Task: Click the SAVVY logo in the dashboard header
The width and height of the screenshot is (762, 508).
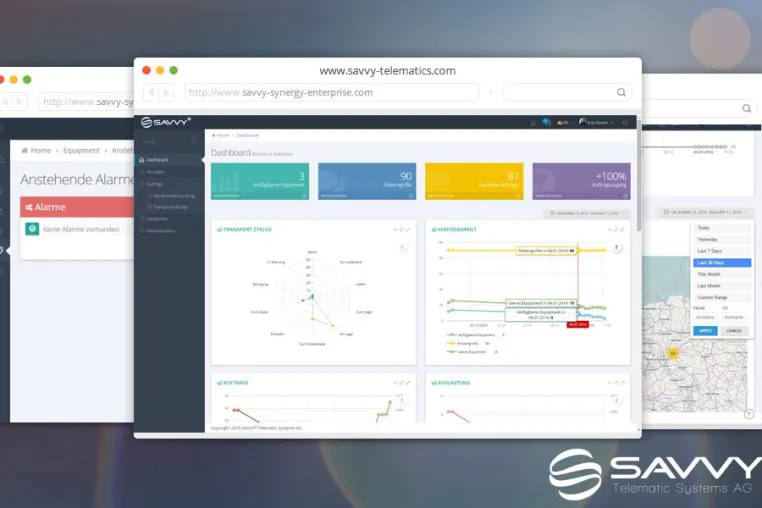Action: [x=166, y=122]
